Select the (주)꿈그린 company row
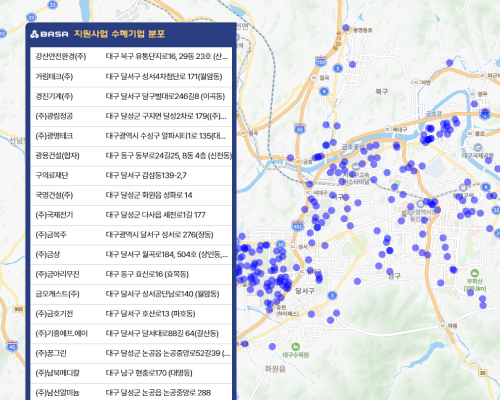 [x=131, y=353]
